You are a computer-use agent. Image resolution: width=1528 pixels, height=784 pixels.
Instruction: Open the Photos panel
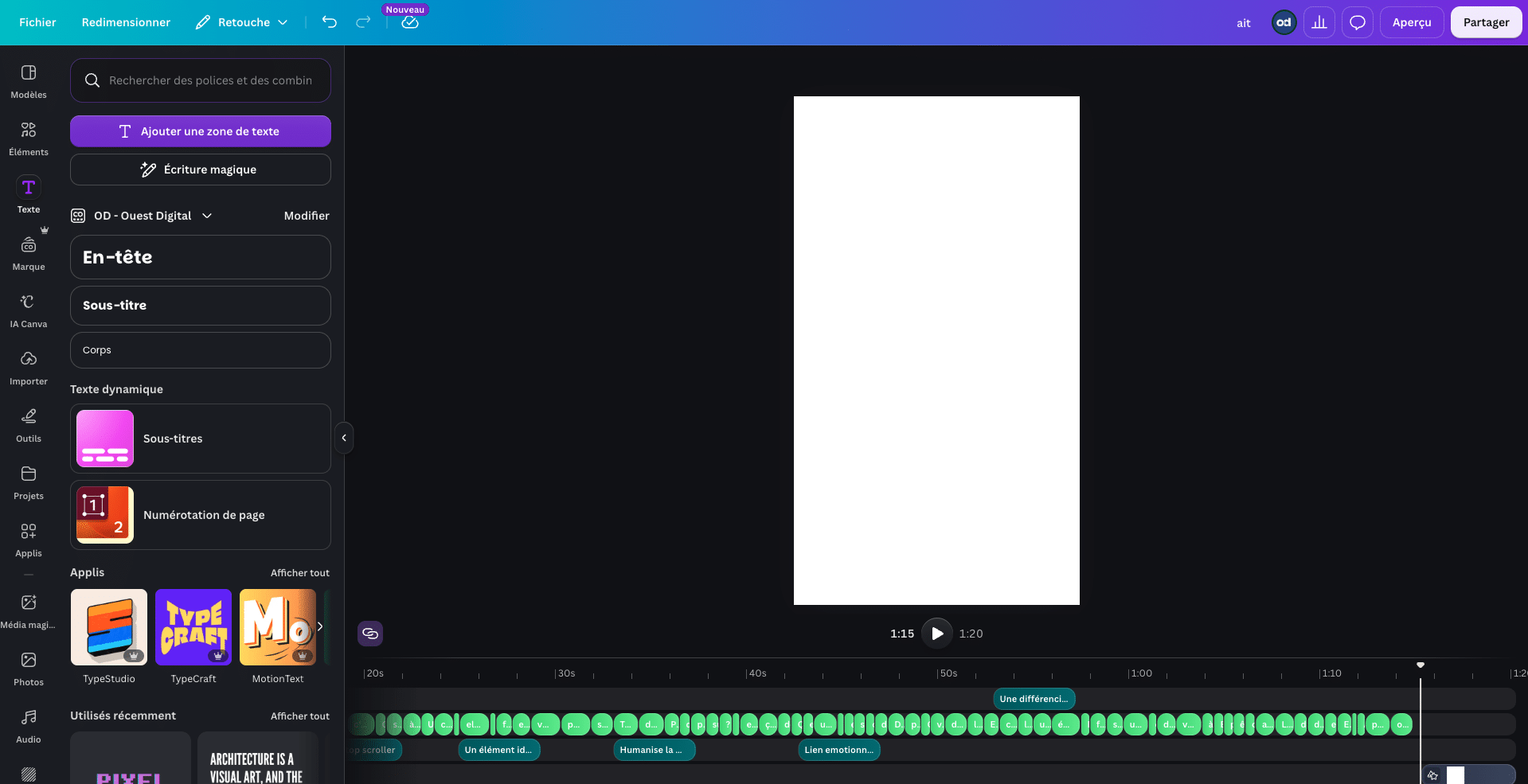pyautogui.click(x=29, y=669)
